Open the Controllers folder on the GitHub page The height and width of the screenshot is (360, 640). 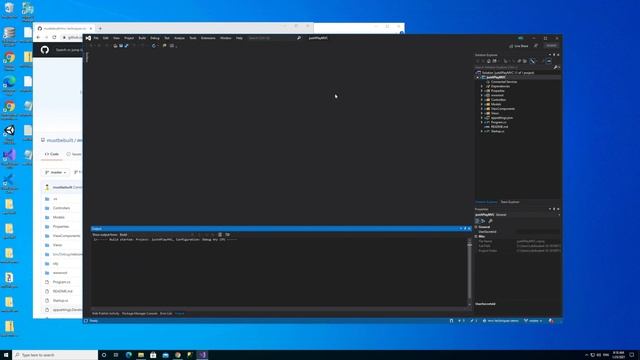(61, 208)
